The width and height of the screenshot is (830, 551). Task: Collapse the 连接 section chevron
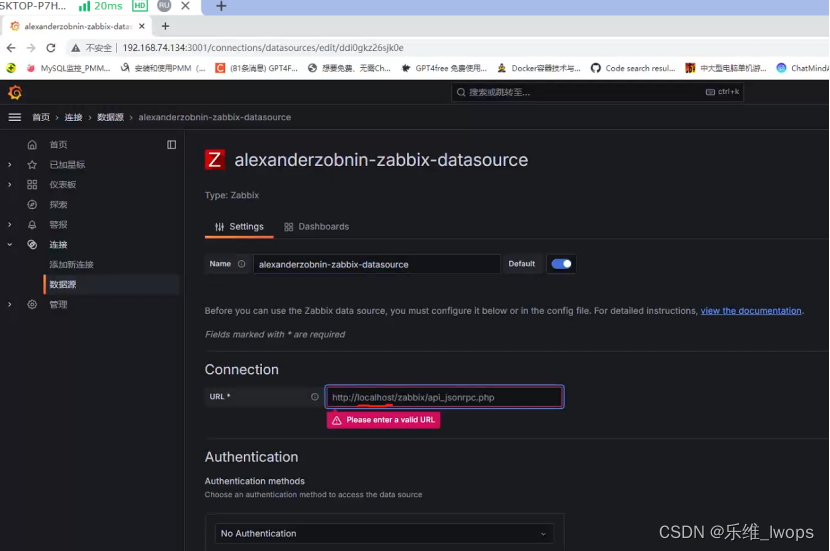(10, 245)
